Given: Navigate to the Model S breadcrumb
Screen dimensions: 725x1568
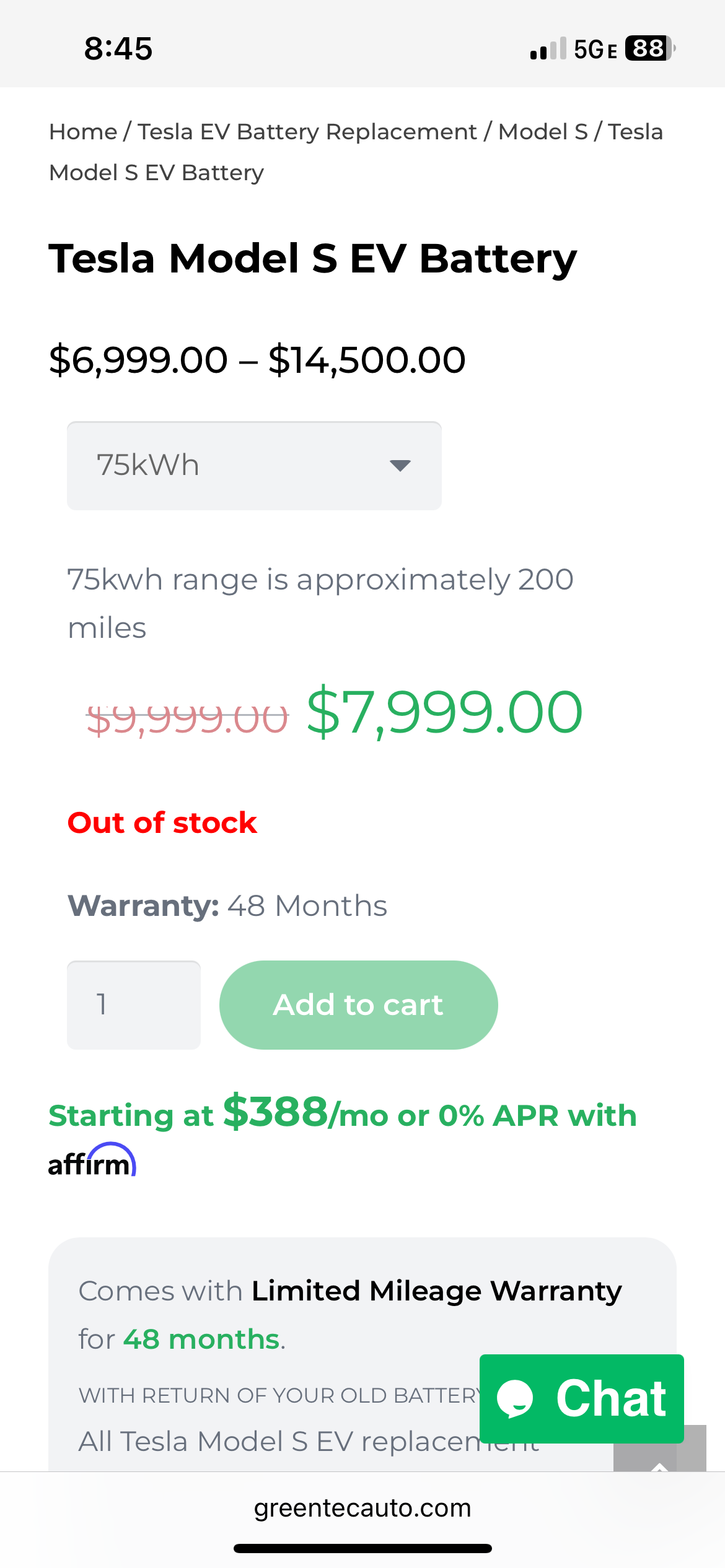Looking at the screenshot, I should [543, 132].
